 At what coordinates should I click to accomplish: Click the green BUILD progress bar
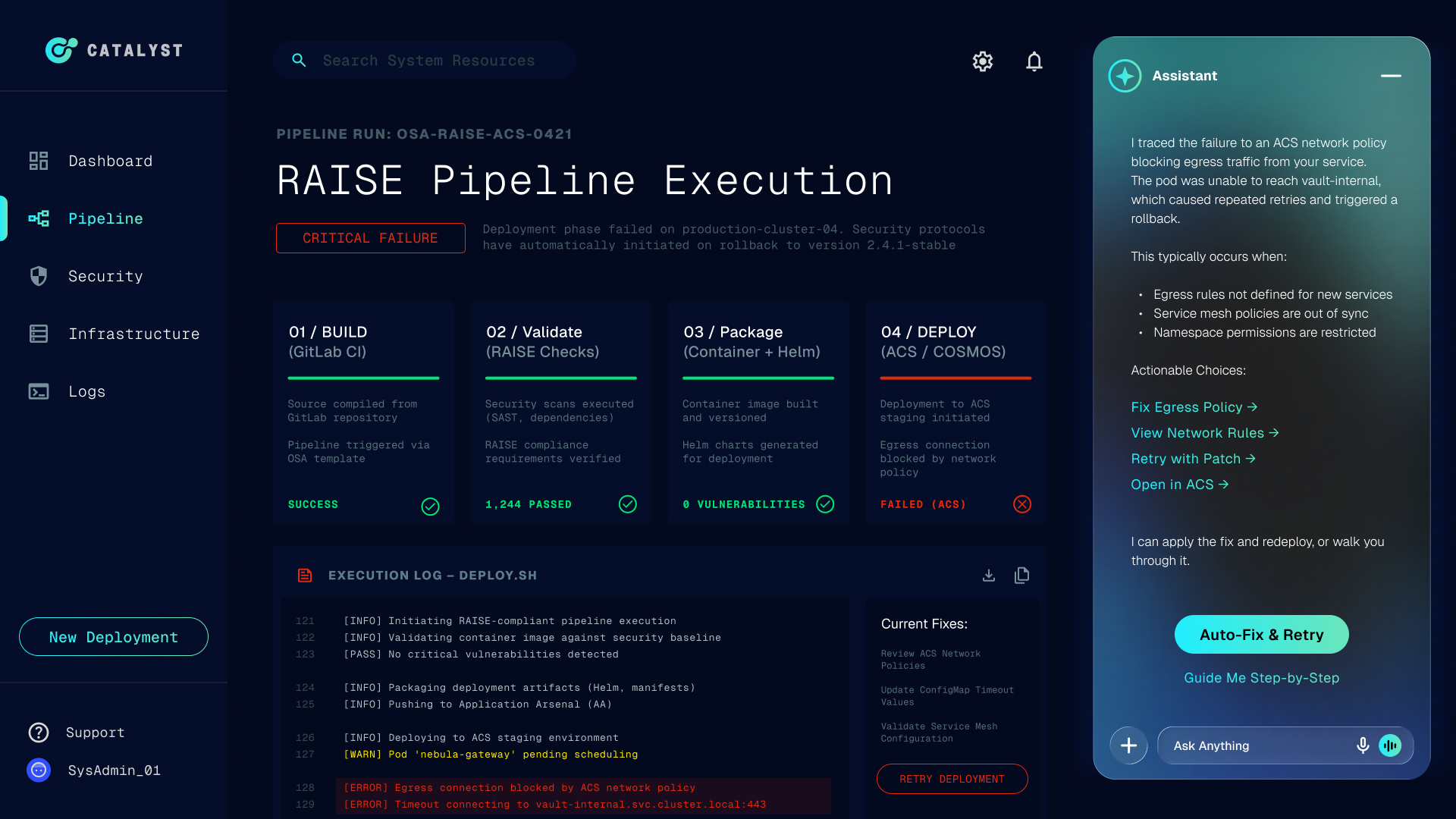(363, 378)
